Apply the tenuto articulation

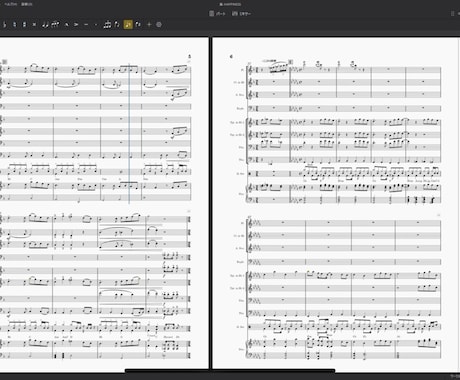tap(86, 24)
